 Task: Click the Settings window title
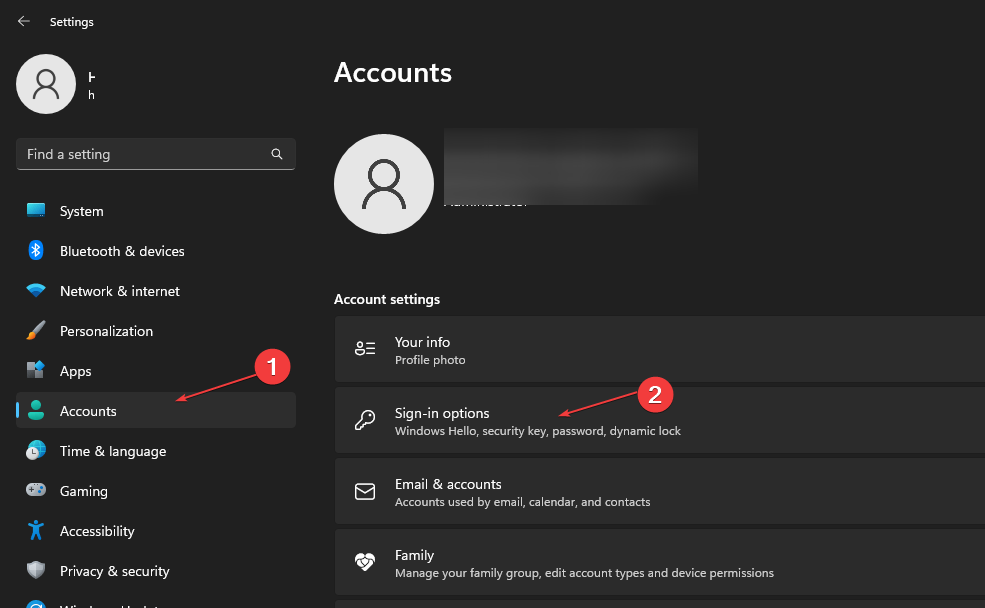coord(72,22)
